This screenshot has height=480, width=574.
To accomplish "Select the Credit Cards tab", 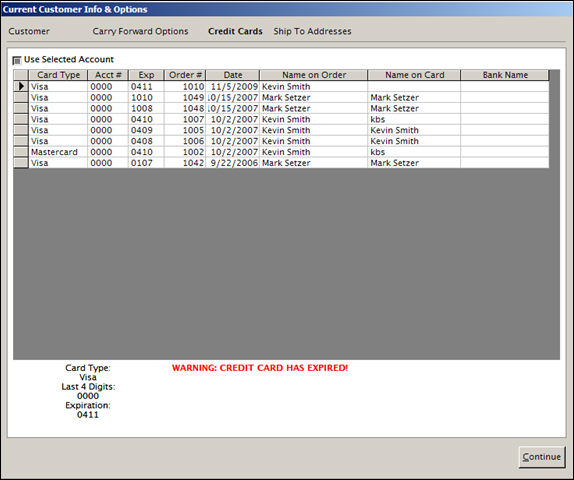I will [x=235, y=31].
